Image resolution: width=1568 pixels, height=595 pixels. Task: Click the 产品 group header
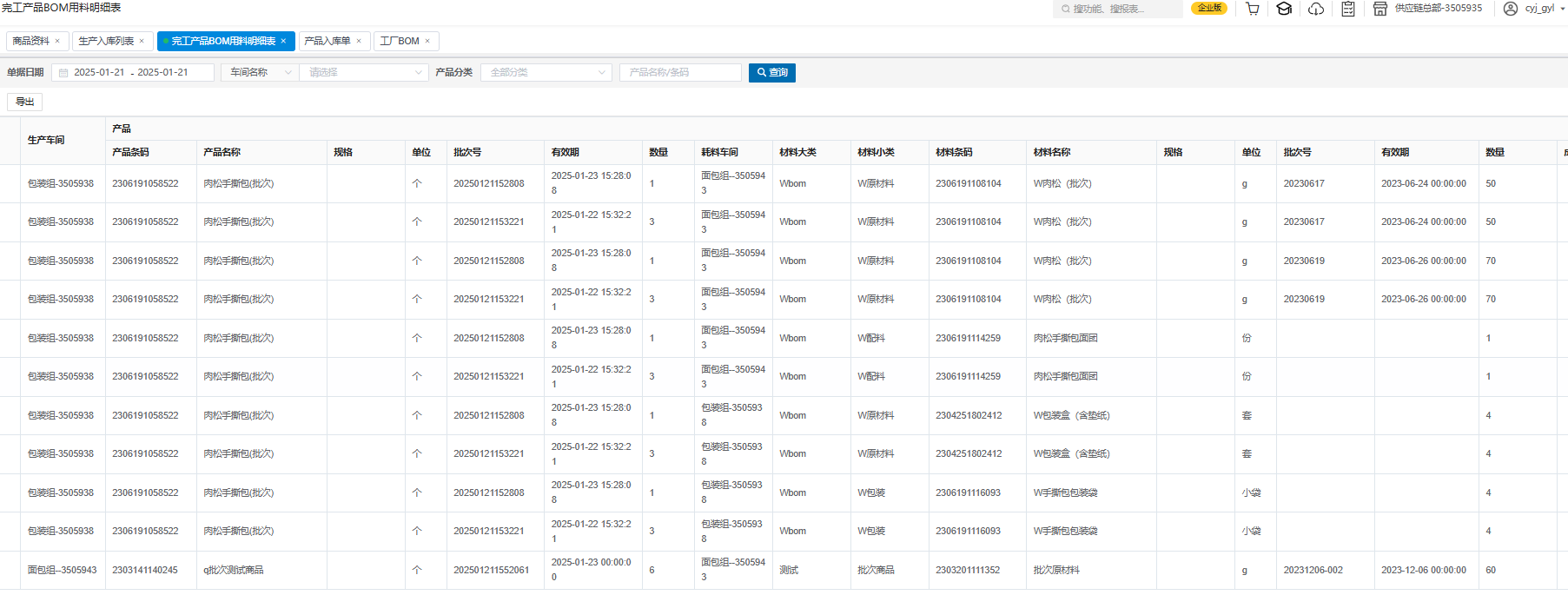122,129
